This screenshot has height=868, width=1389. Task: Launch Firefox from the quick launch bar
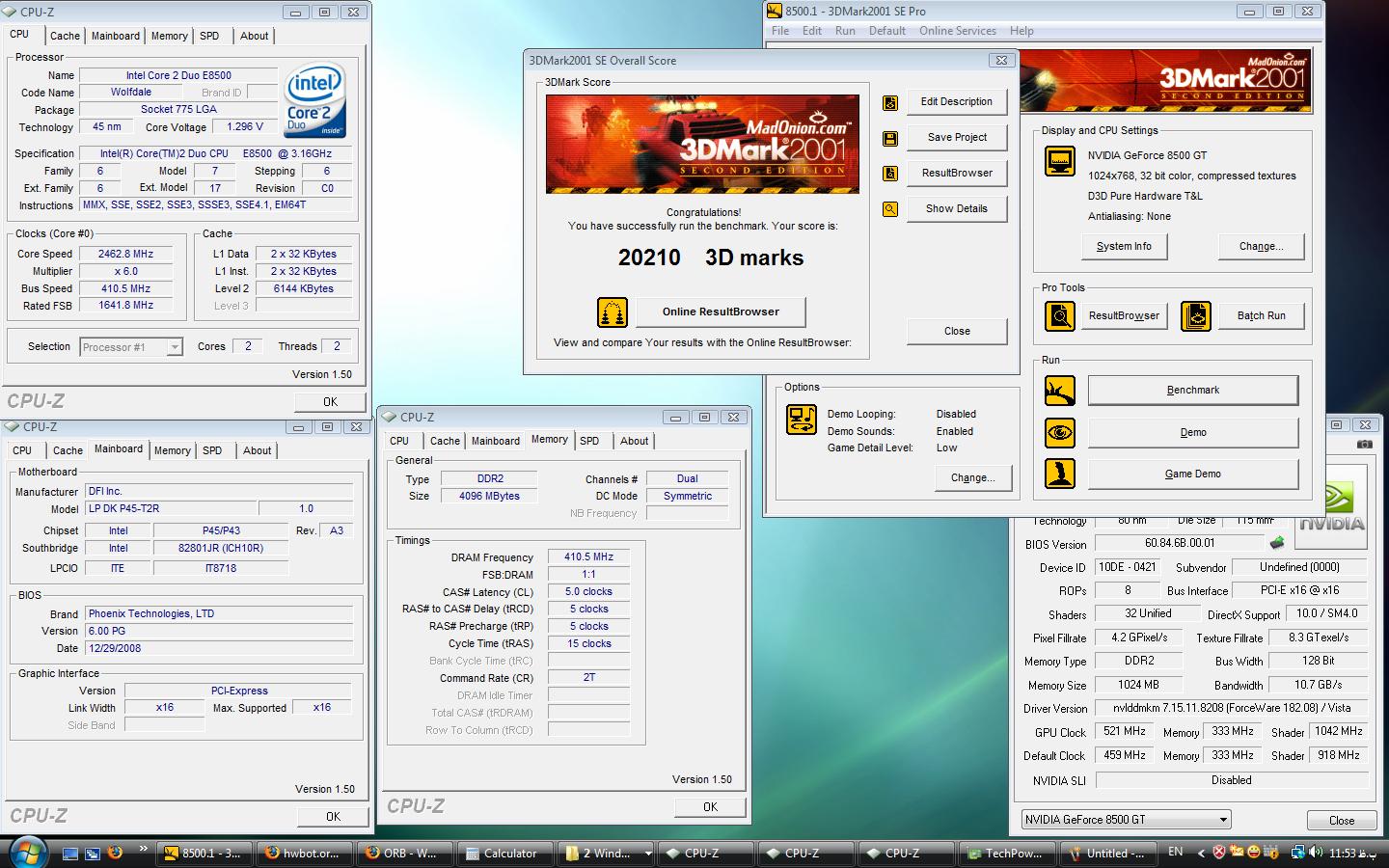point(116,853)
